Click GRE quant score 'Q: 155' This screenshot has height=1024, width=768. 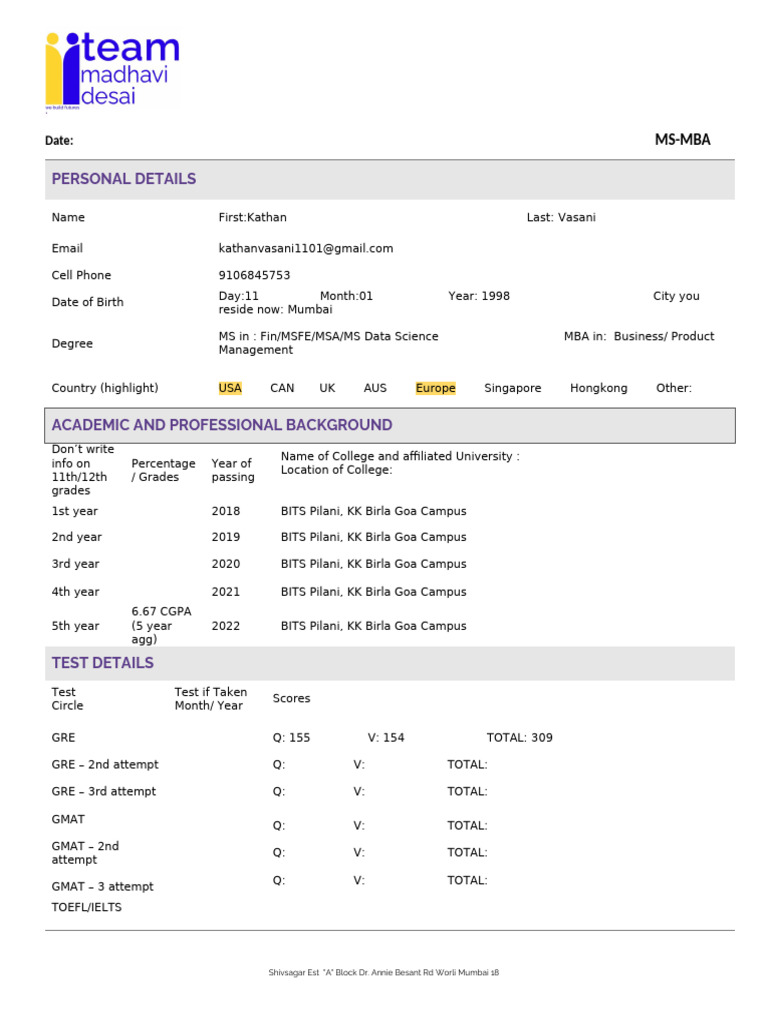[291, 738]
